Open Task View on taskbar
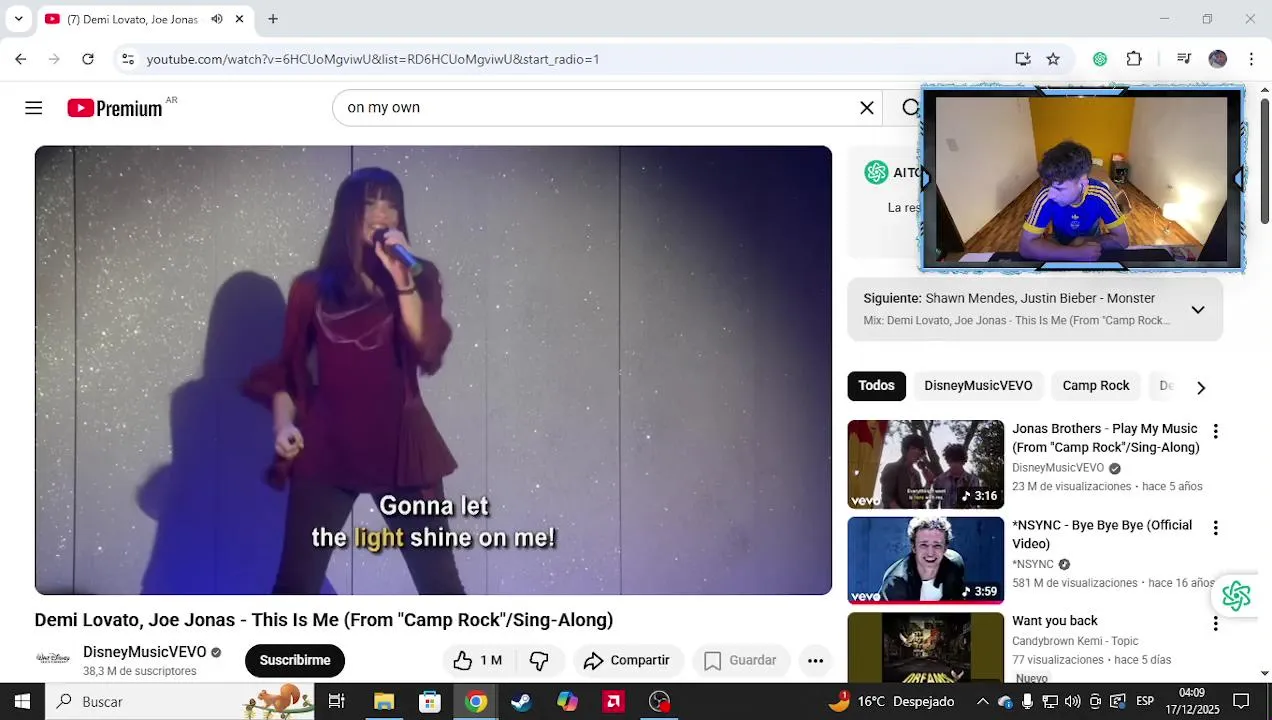Image resolution: width=1272 pixels, height=720 pixels. (337, 702)
